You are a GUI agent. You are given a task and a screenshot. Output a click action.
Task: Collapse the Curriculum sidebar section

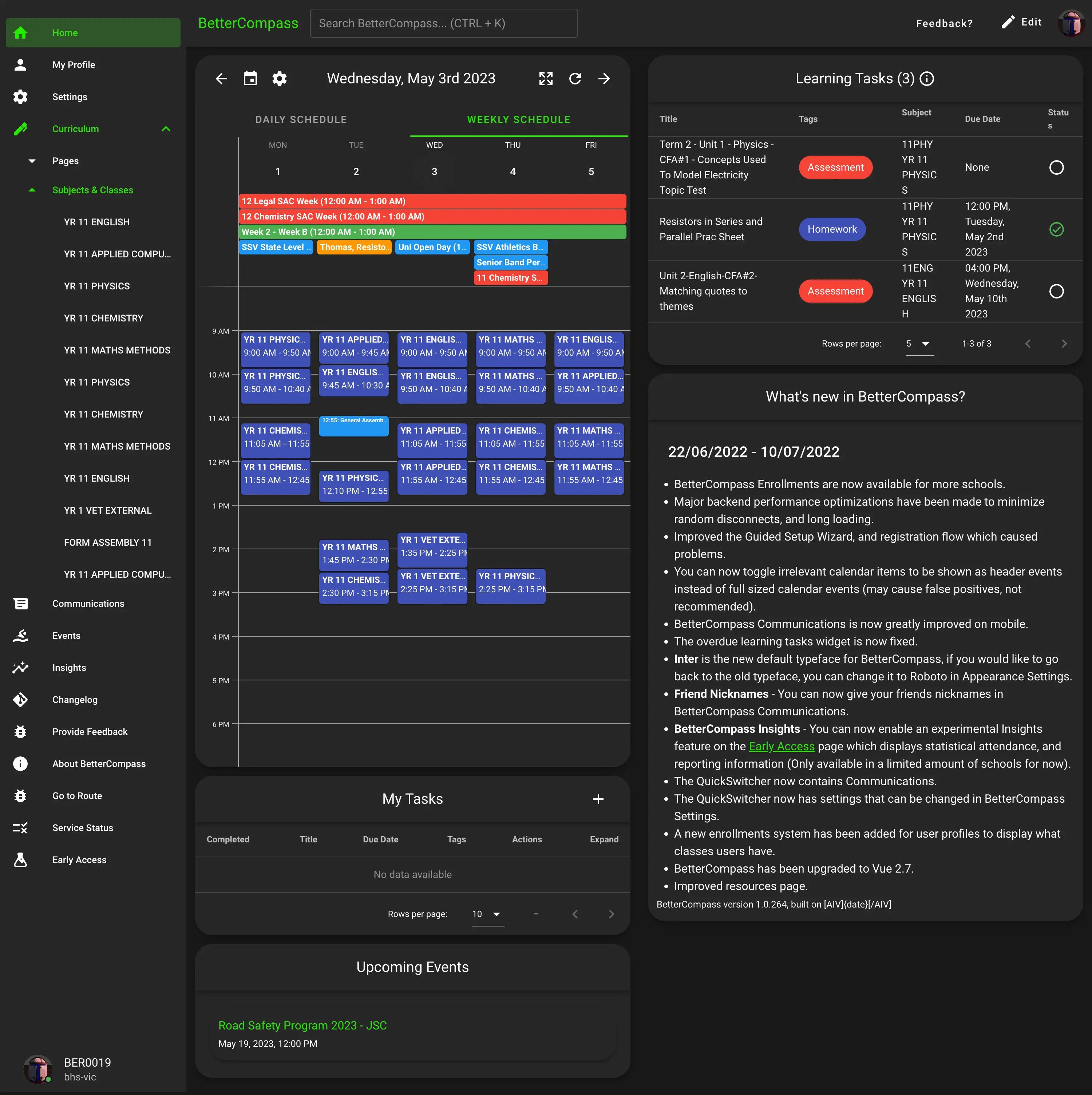[x=166, y=129]
